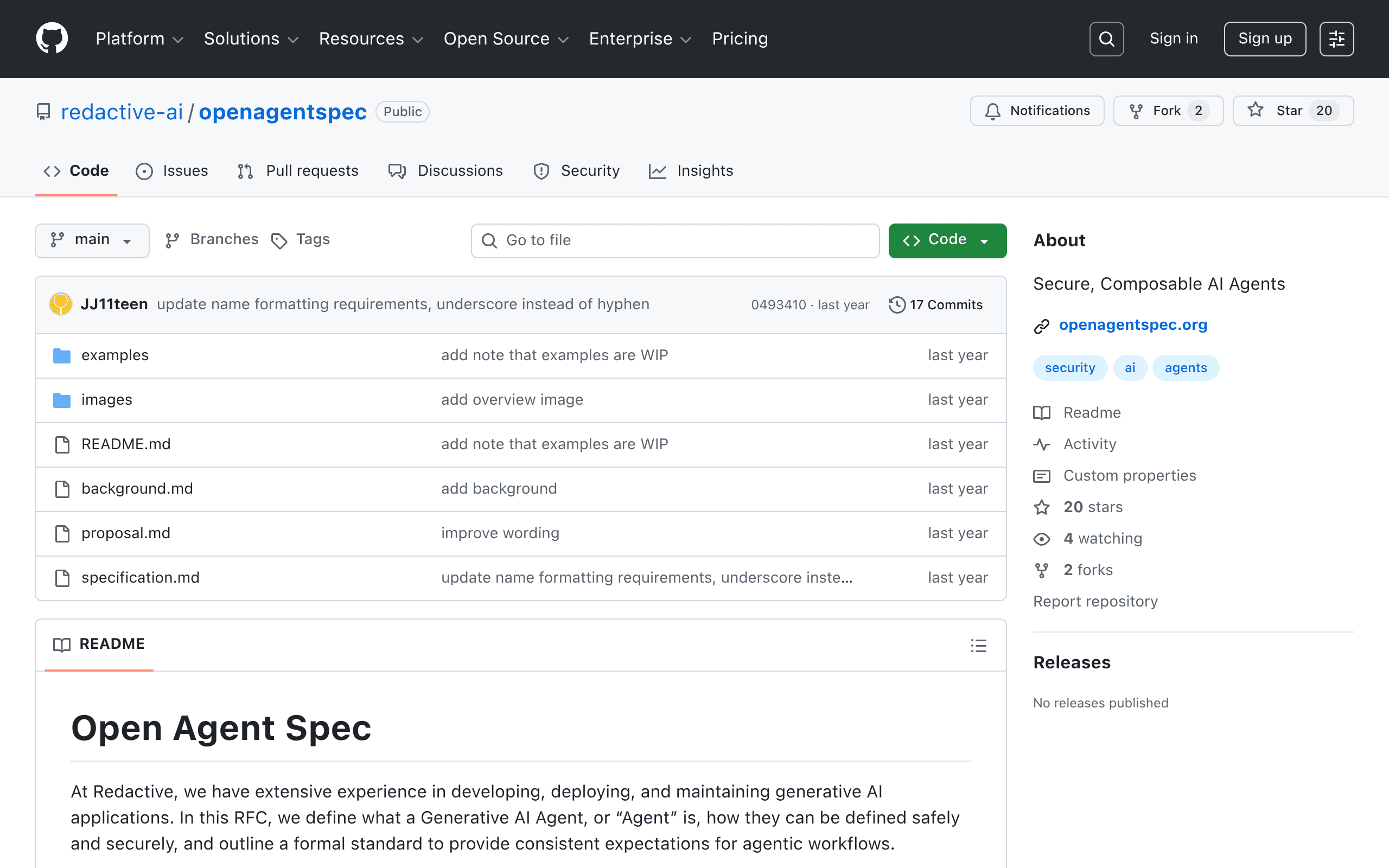Viewport: 1389px width, 868px height.
Task: Open the images folder icon
Action: [62, 400]
